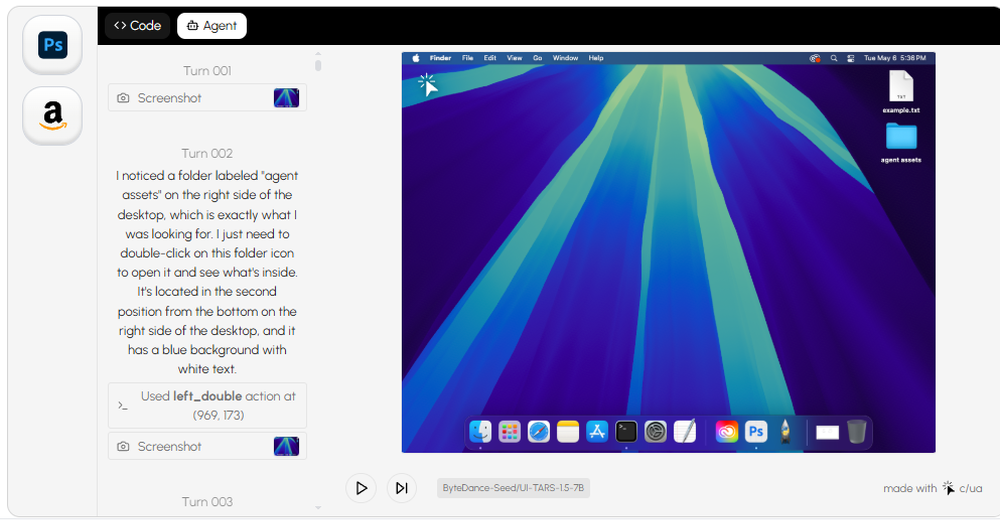View the screenshot thumbnail below the left_double action
This screenshot has width=1000, height=522.
pos(286,446)
